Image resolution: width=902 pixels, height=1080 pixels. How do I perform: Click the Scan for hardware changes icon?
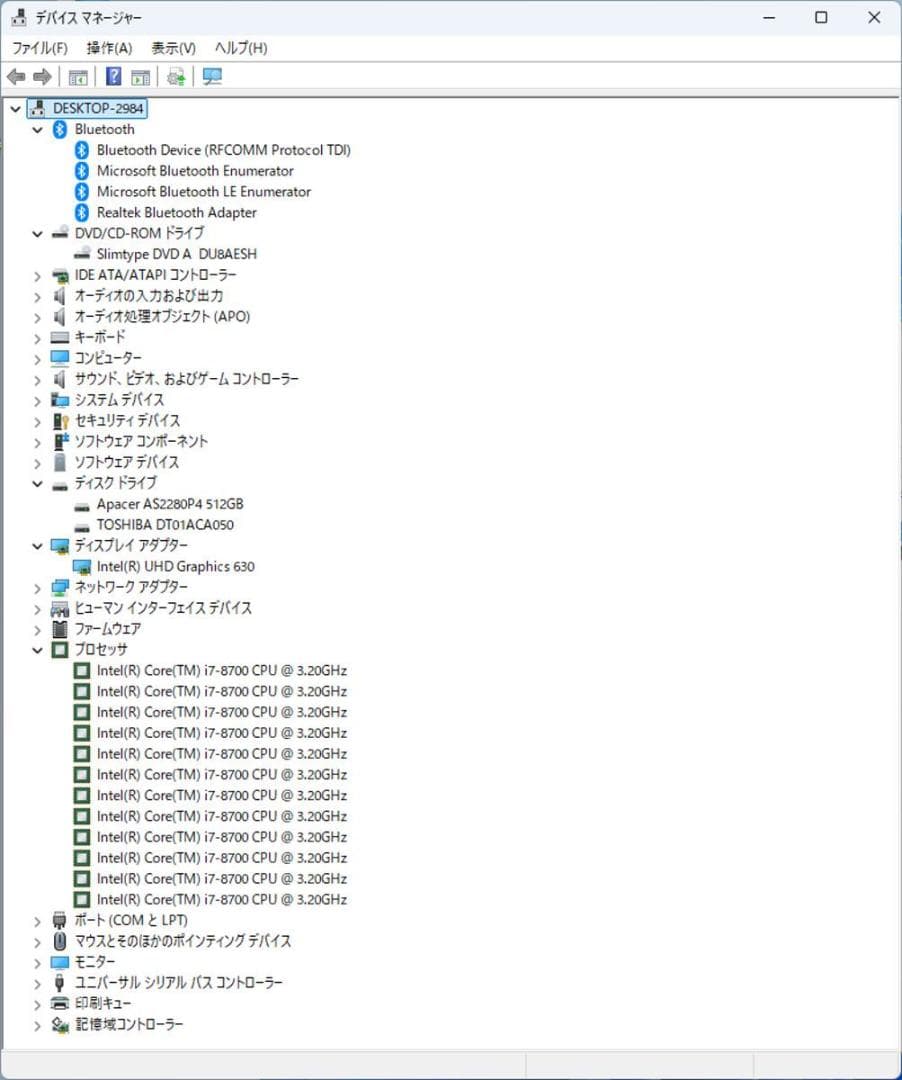pyautogui.click(x=176, y=77)
